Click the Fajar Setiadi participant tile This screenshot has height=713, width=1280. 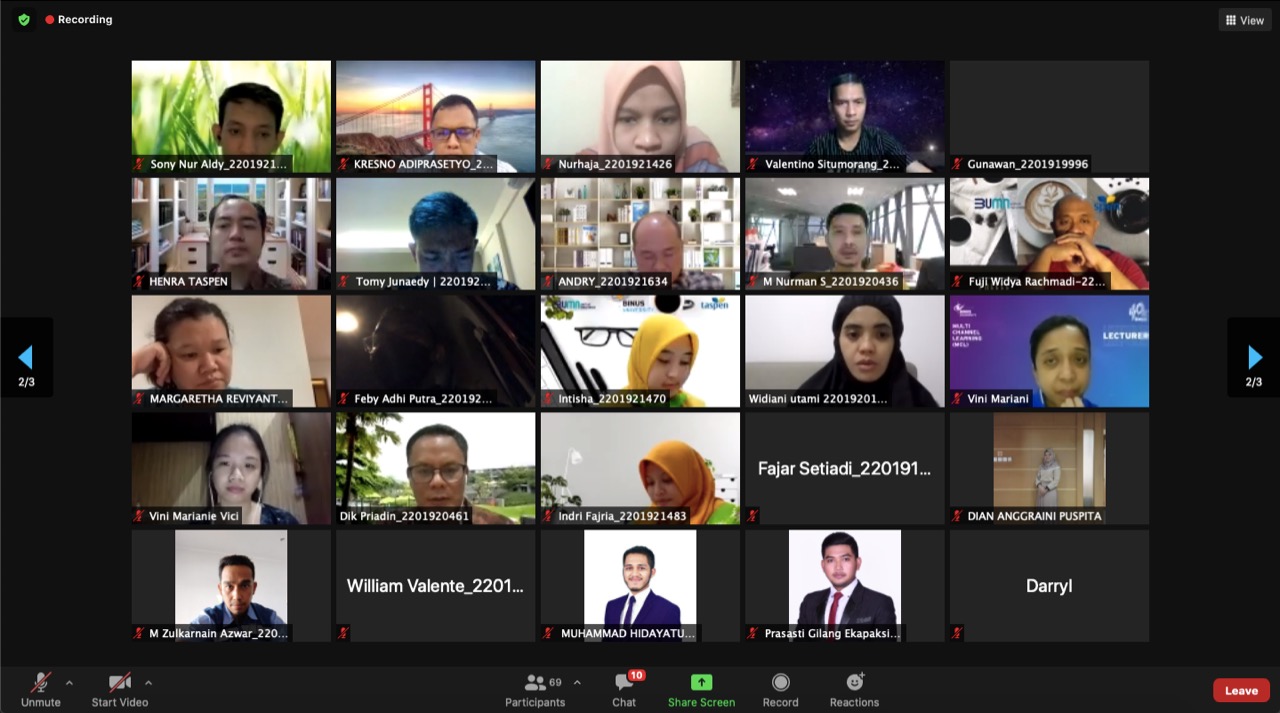844,468
